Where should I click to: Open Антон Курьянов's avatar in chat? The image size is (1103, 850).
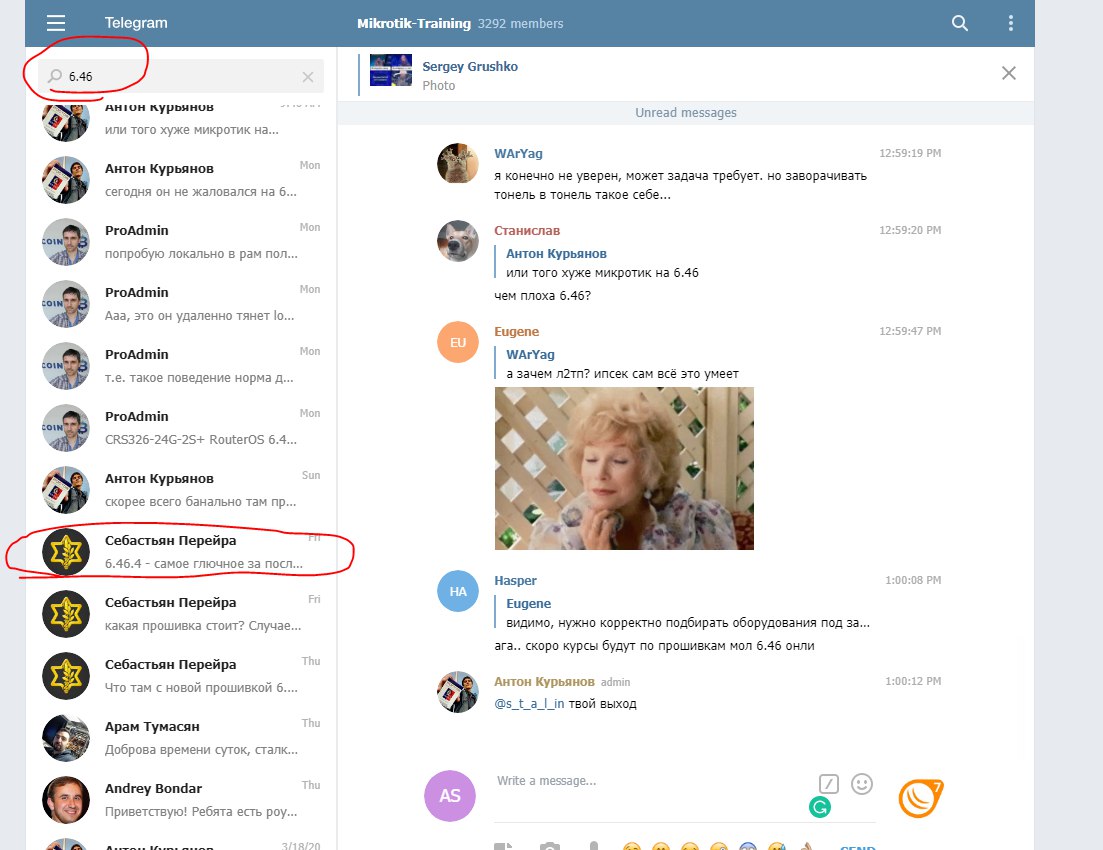458,692
